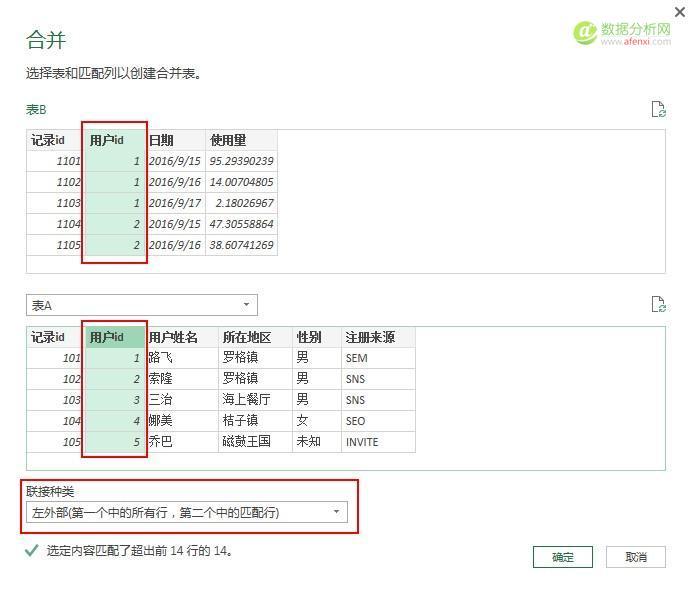
Task: Click cell 103 in 表A 记录id
Action: pyautogui.click(x=55, y=400)
